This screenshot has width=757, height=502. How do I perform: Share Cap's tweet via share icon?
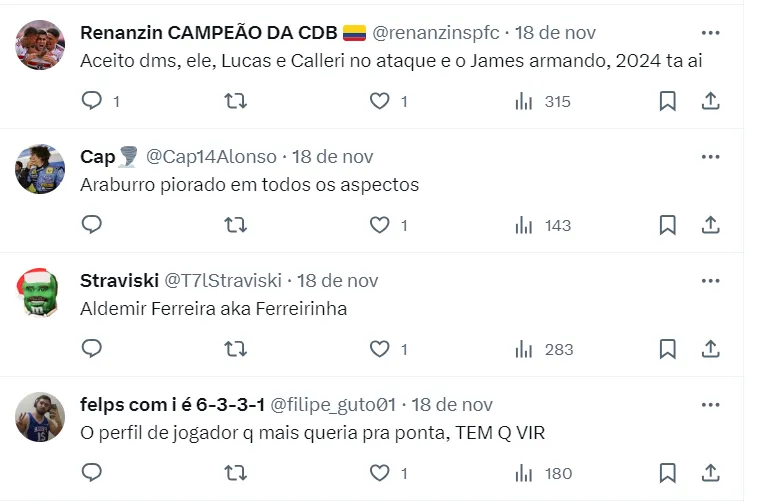coord(710,225)
